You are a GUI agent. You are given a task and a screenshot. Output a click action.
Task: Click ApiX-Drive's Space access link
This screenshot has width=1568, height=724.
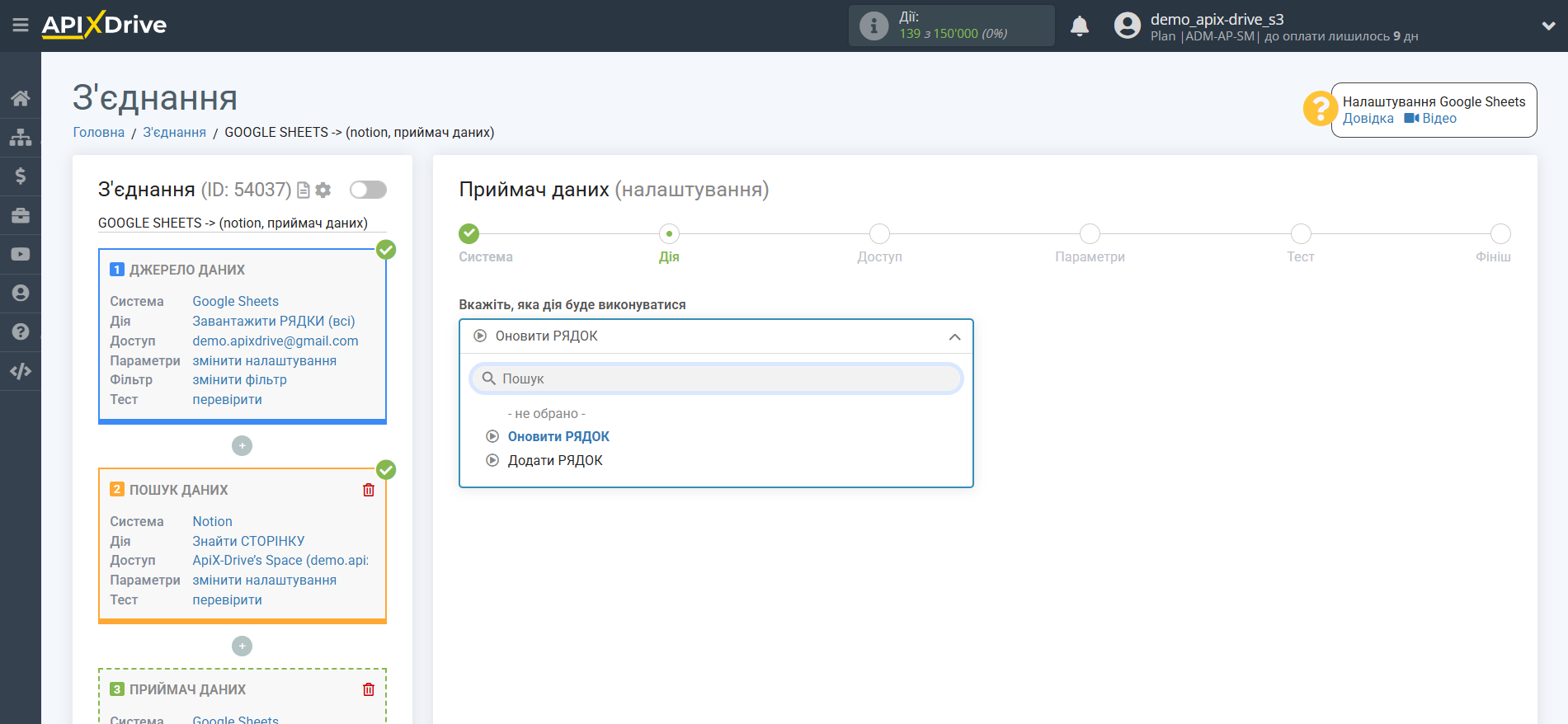click(x=280, y=561)
